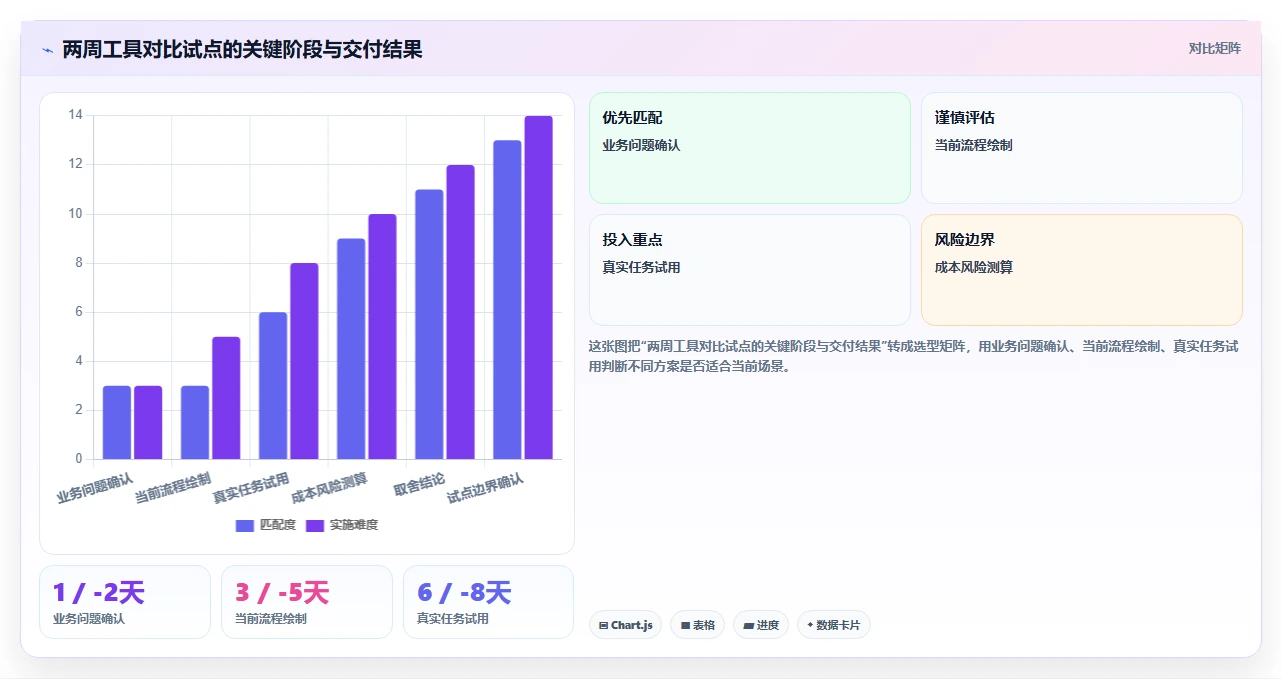The height and width of the screenshot is (679, 1282).
Task: Open the 风险边界 card
Action: 1082,270
